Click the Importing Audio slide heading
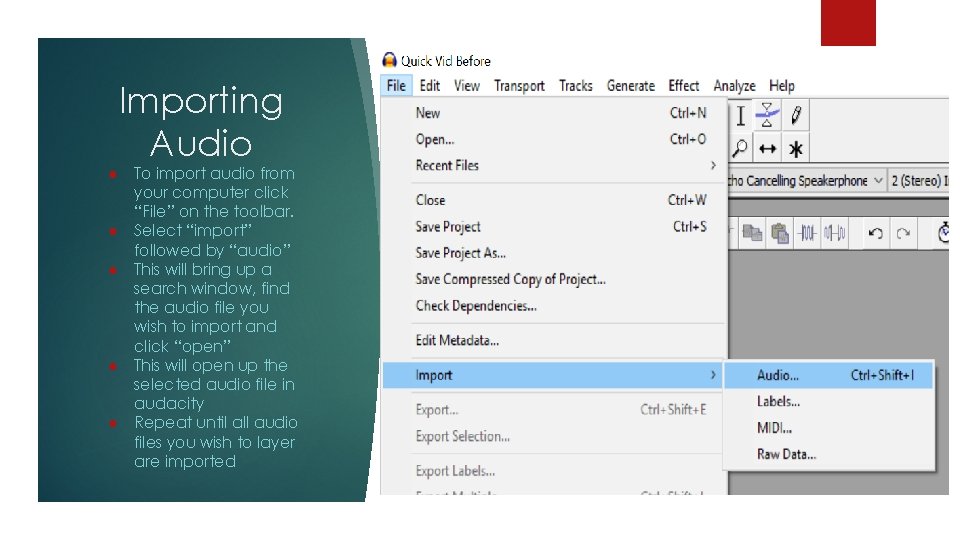The image size is (960, 540). [x=201, y=121]
